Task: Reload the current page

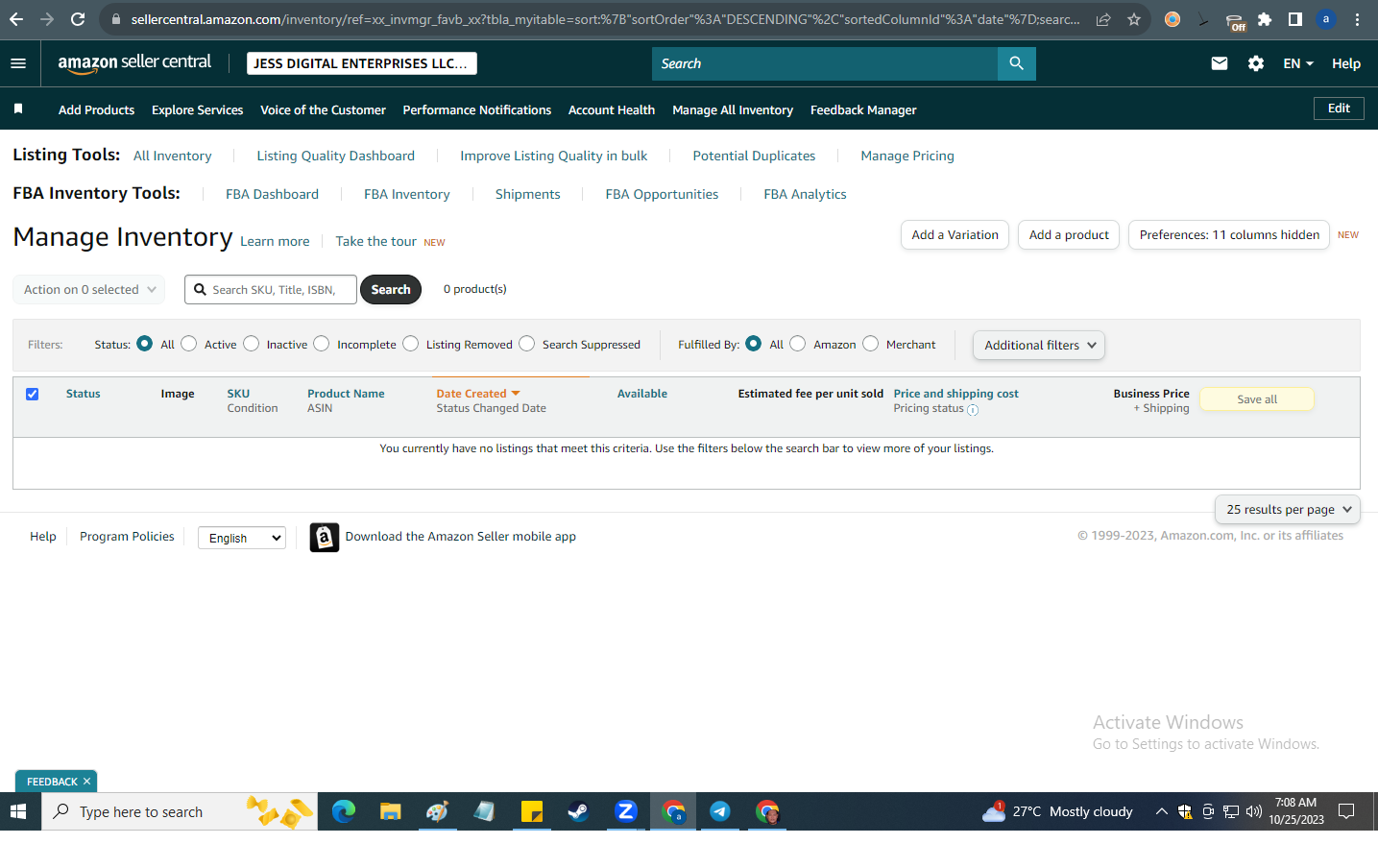Action: 78,19
